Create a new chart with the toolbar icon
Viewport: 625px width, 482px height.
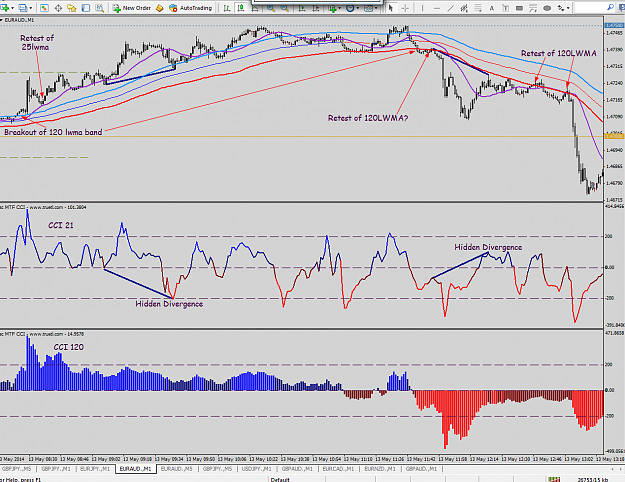coord(5,8)
